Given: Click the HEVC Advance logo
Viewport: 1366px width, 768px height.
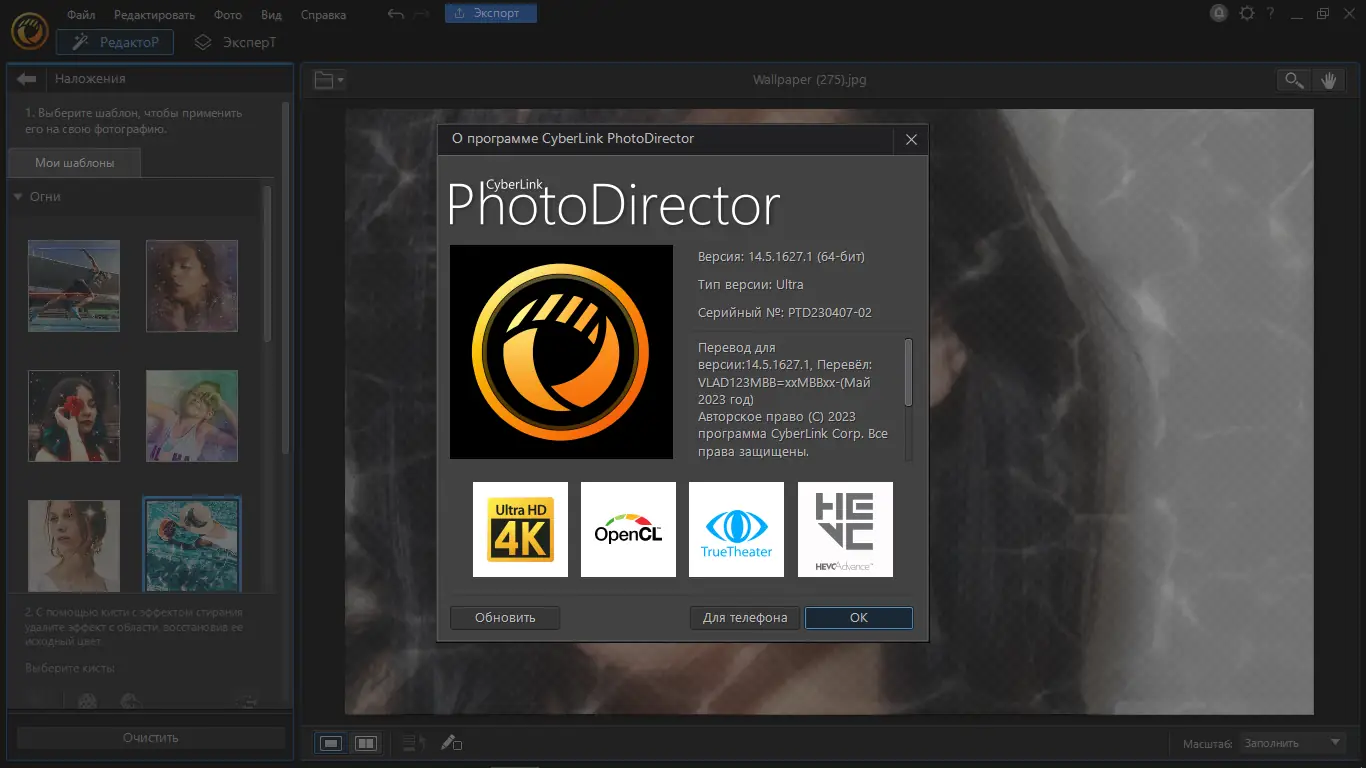Looking at the screenshot, I should (x=845, y=529).
